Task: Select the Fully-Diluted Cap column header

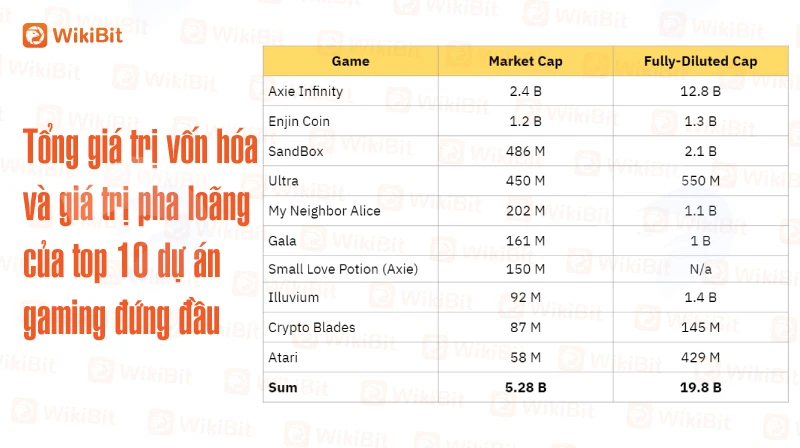Action: [x=701, y=61]
